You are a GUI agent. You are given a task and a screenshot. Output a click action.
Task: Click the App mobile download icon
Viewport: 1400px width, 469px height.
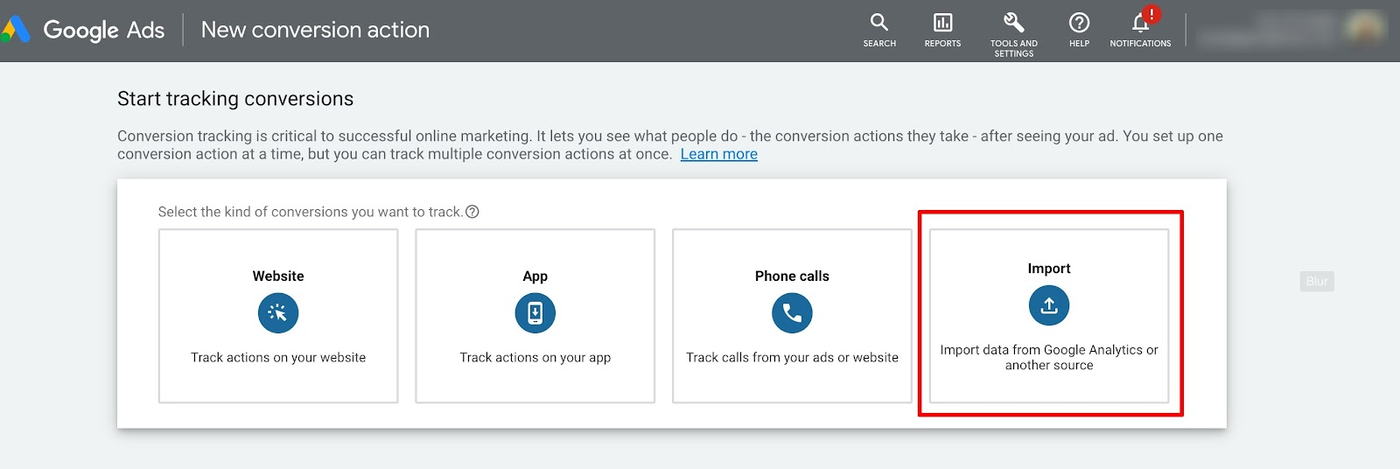pyautogui.click(x=535, y=313)
